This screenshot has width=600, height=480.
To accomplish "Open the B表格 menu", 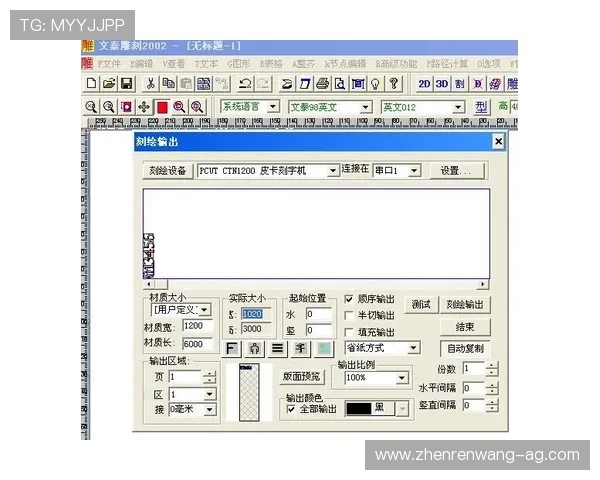I will [271, 64].
